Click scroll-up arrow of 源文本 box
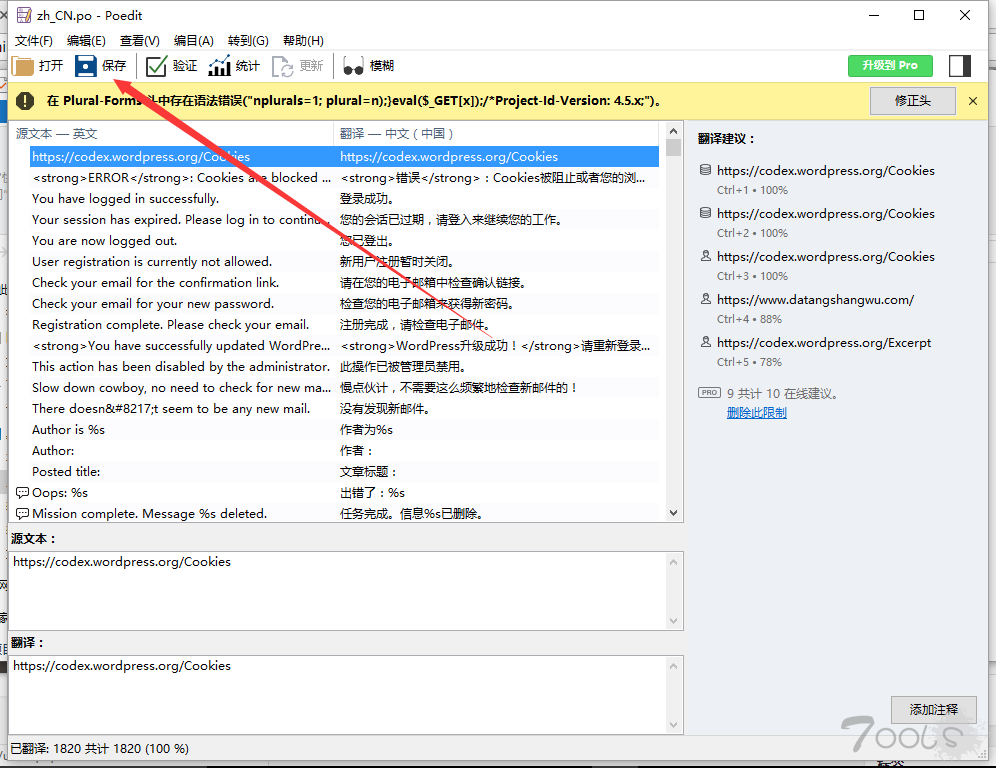Screen dimensions: 996x768 673,562
